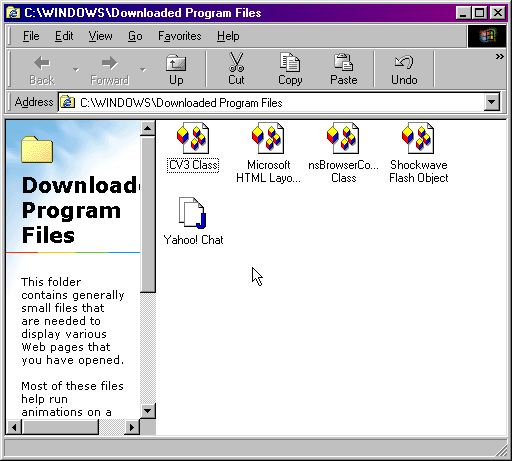
Task: Click the Undo toolbar button
Action: click(x=404, y=69)
